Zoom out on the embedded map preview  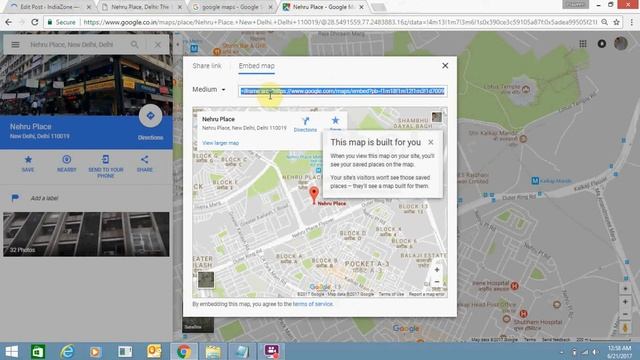coord(437,282)
